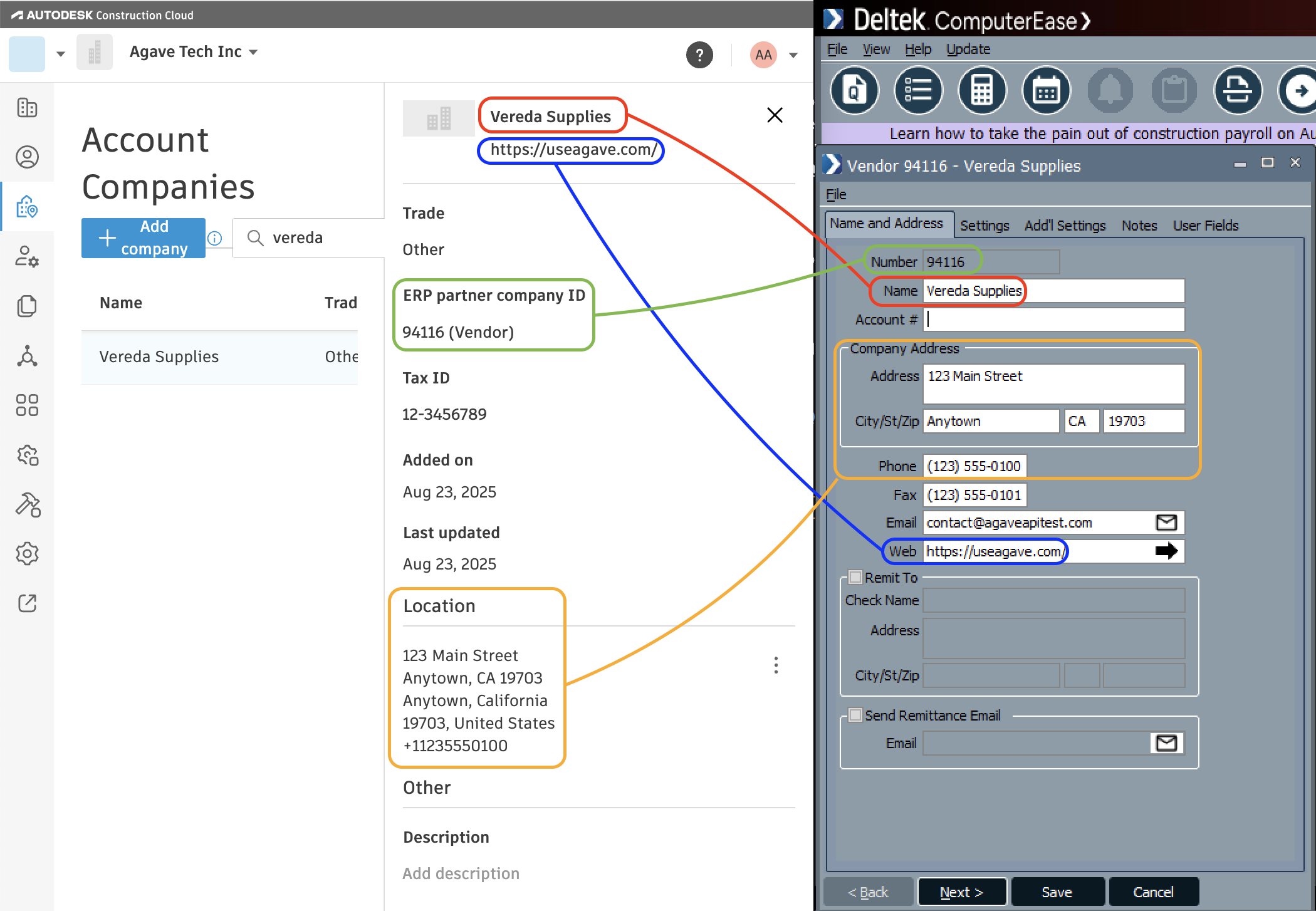
Task: Open the question mark help icon in Autodesk
Action: 699,55
